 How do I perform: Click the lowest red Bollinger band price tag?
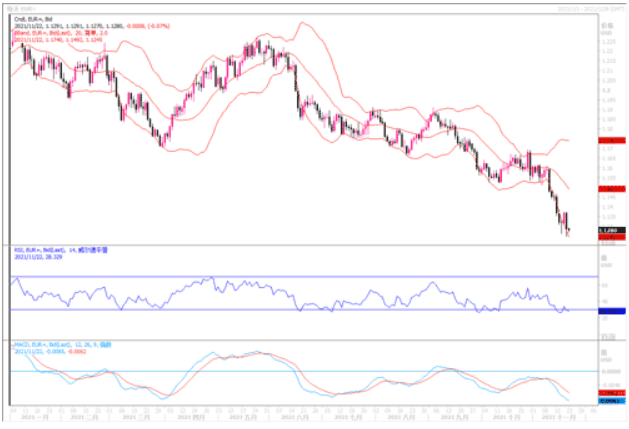point(611,237)
